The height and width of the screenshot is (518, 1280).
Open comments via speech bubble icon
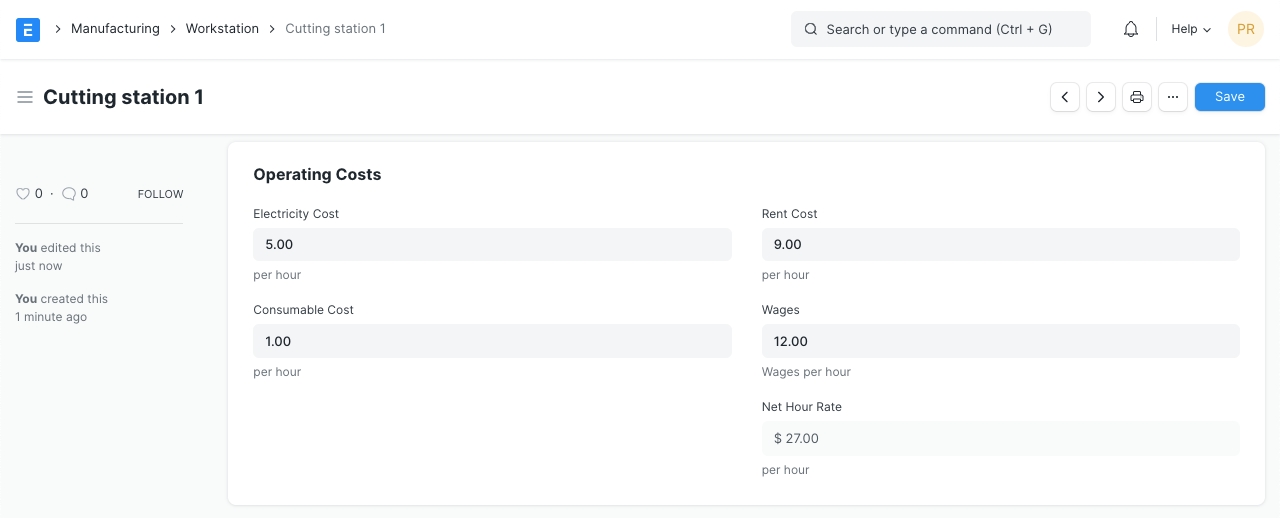pyautogui.click(x=69, y=194)
